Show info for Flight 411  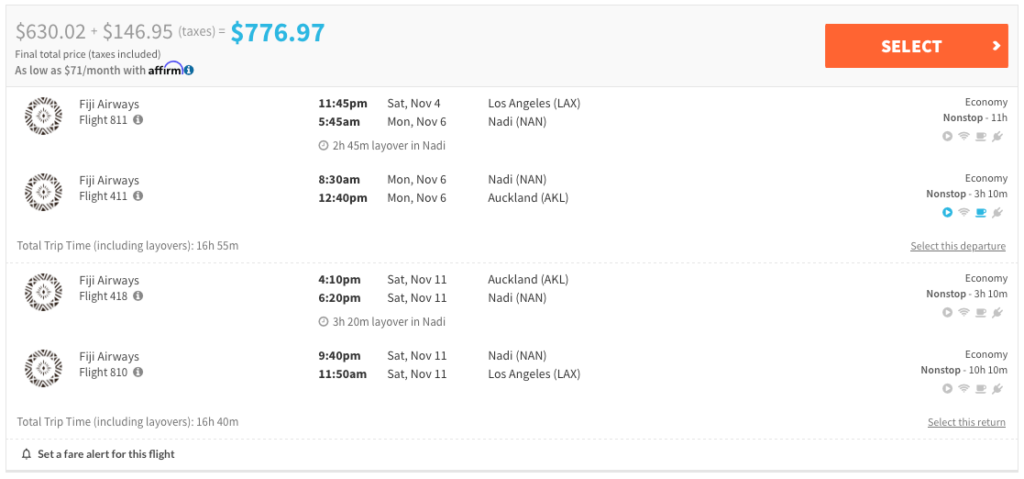[x=138, y=196]
